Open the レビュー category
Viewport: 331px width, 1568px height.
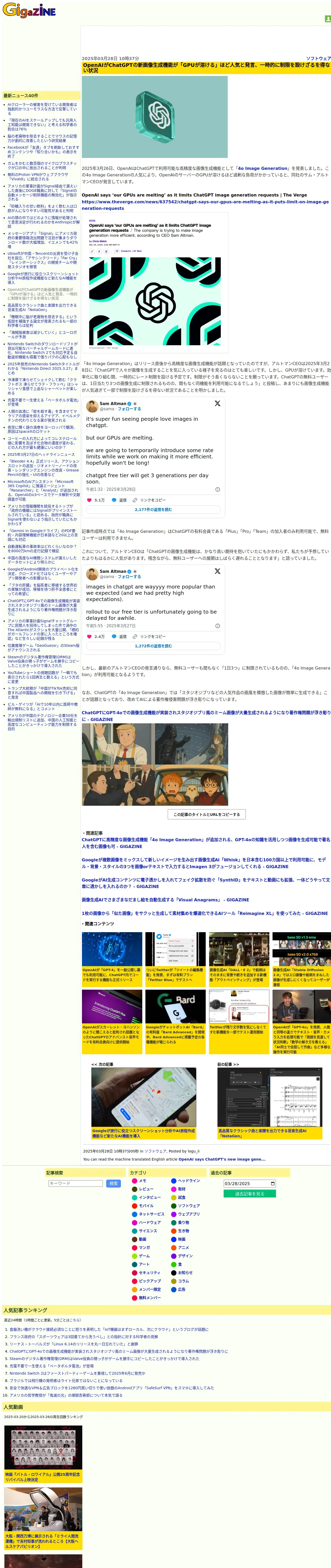[146, 1189]
